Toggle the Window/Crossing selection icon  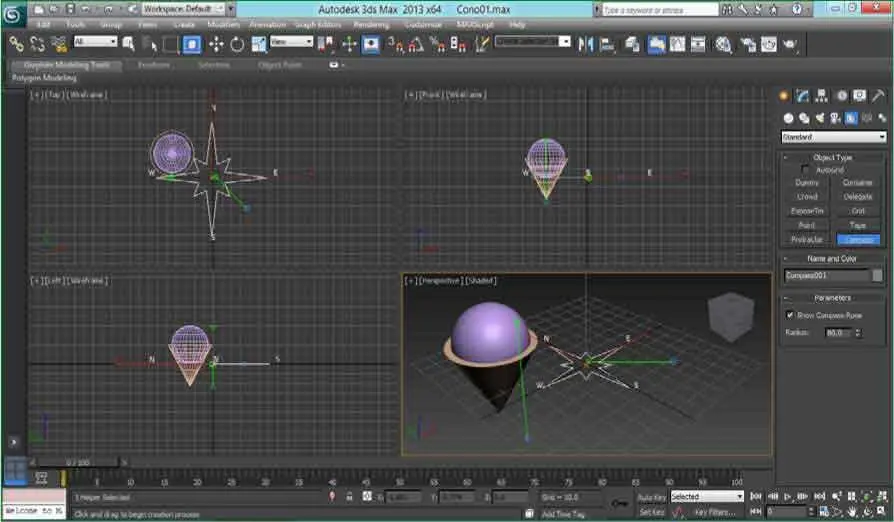(192, 44)
